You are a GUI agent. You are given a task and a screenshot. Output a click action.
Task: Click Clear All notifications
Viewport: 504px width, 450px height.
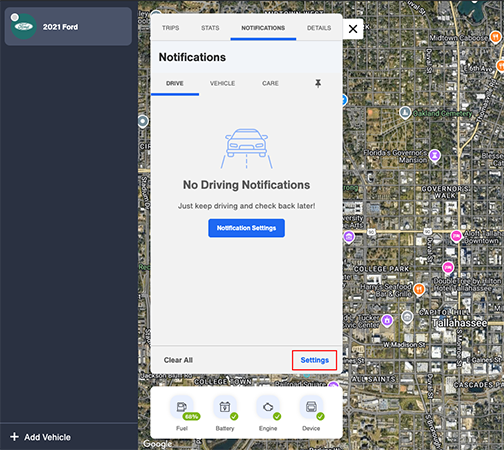pos(178,360)
